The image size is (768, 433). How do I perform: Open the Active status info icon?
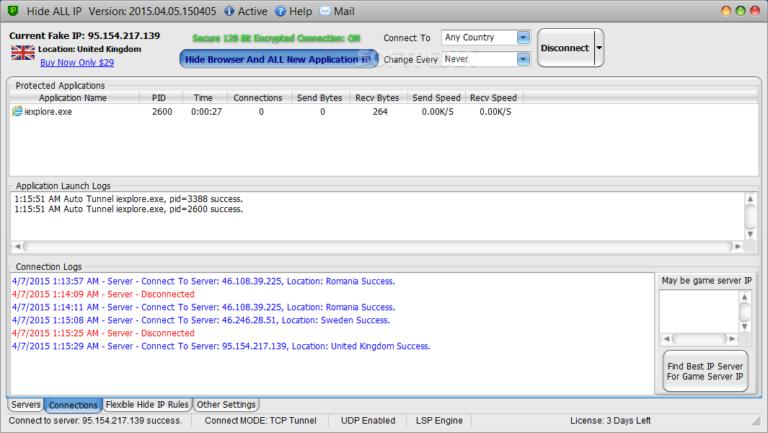point(229,11)
